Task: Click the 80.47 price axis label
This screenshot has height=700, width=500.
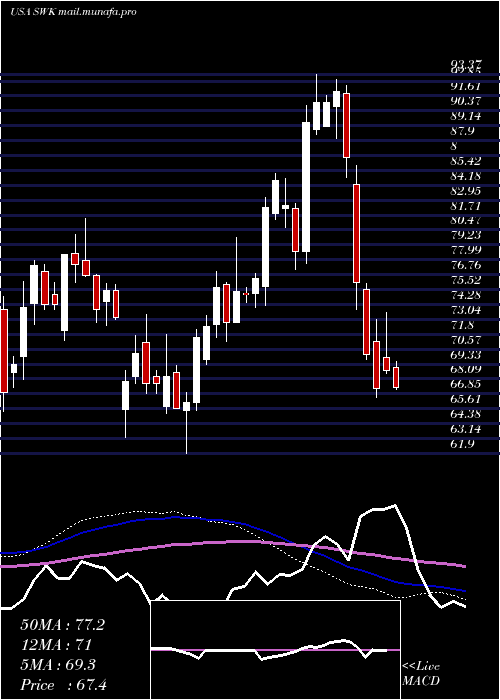Action: (466, 221)
